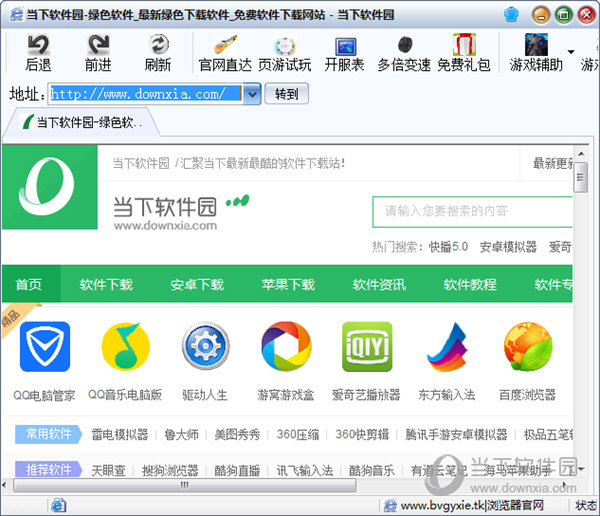
Task: Click the horizontal scrollbar left arrow
Action: 5,485
